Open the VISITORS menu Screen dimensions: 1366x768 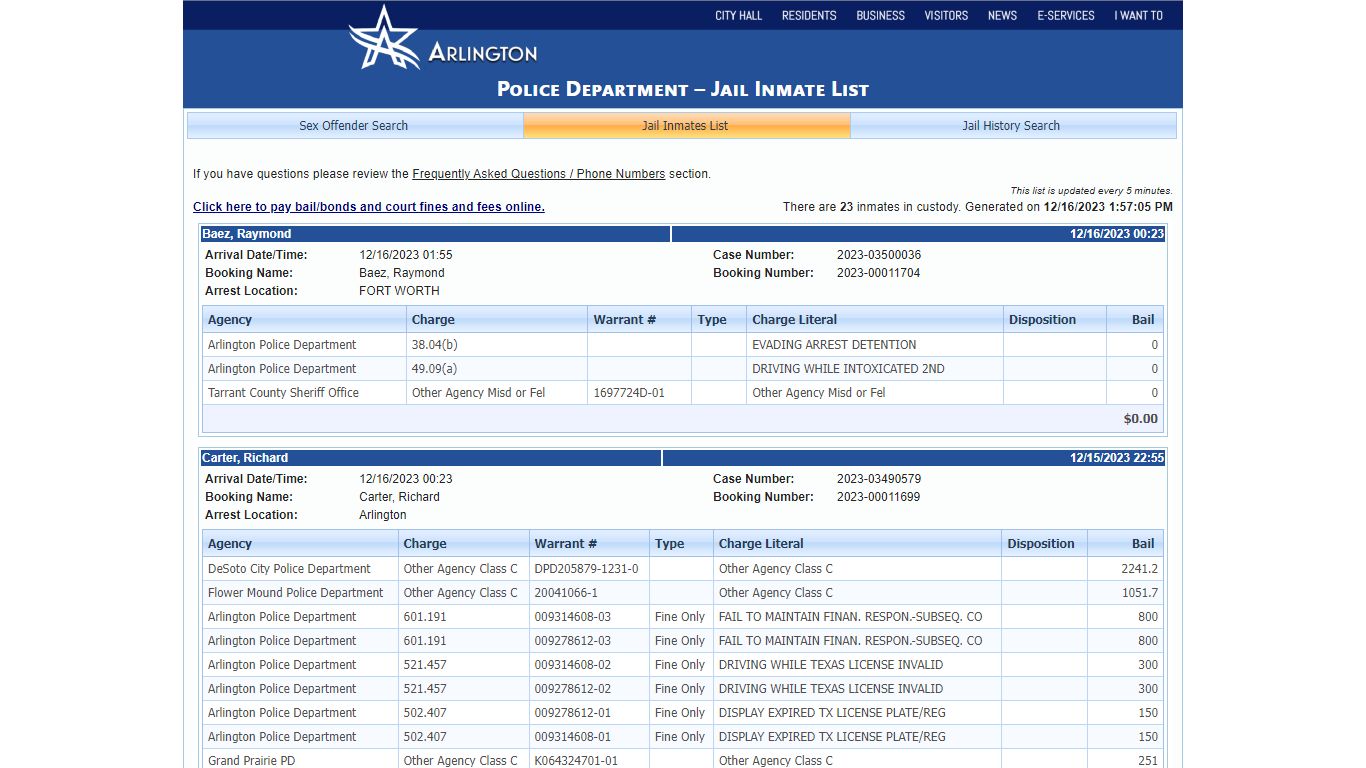tap(946, 15)
